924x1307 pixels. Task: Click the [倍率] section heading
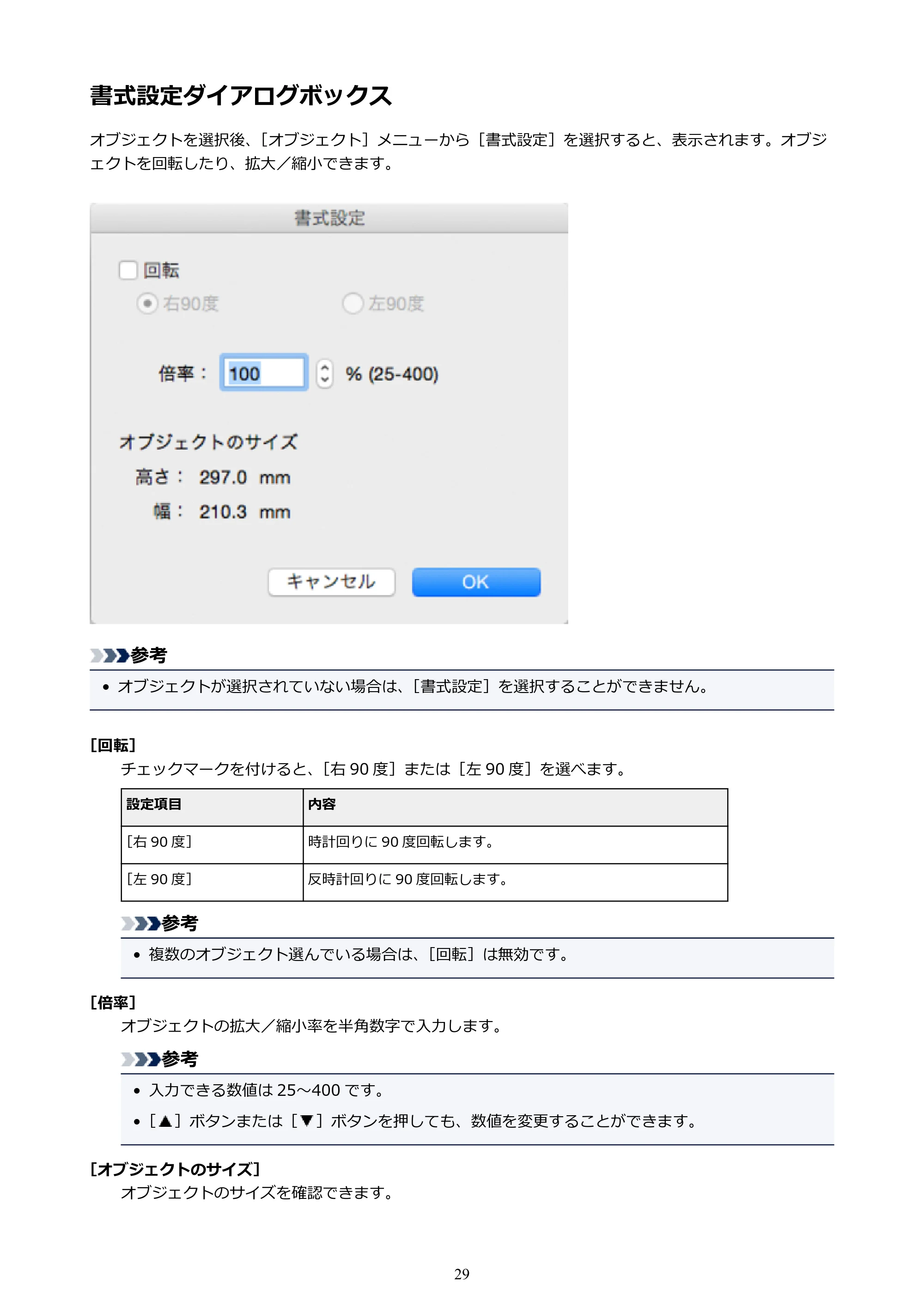click(x=113, y=1003)
